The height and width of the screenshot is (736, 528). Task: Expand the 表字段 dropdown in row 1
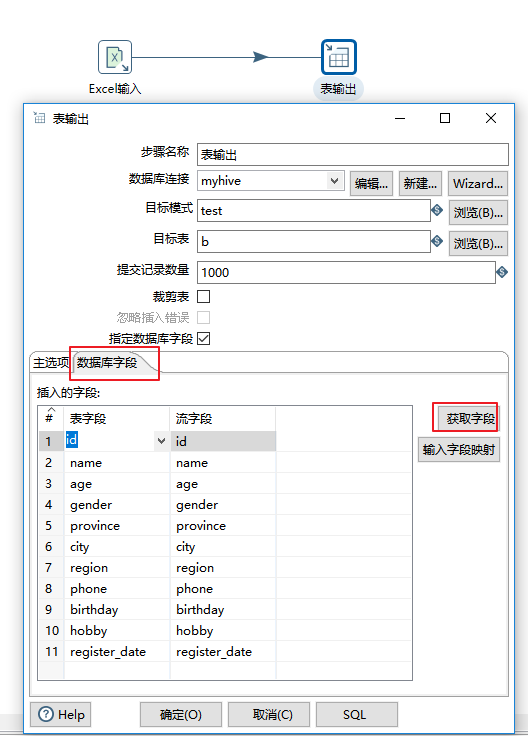(161, 441)
